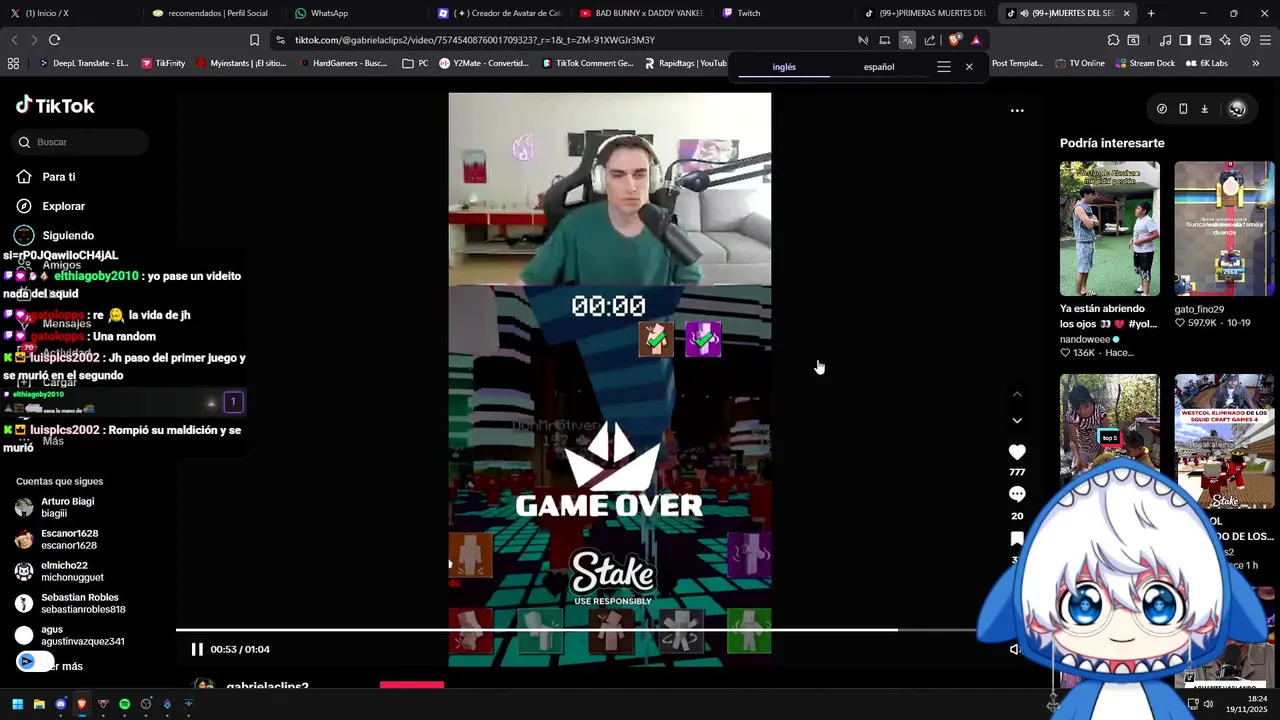The image size is (1280, 720).
Task: Focus the Buscar search field
Action: tap(81, 142)
